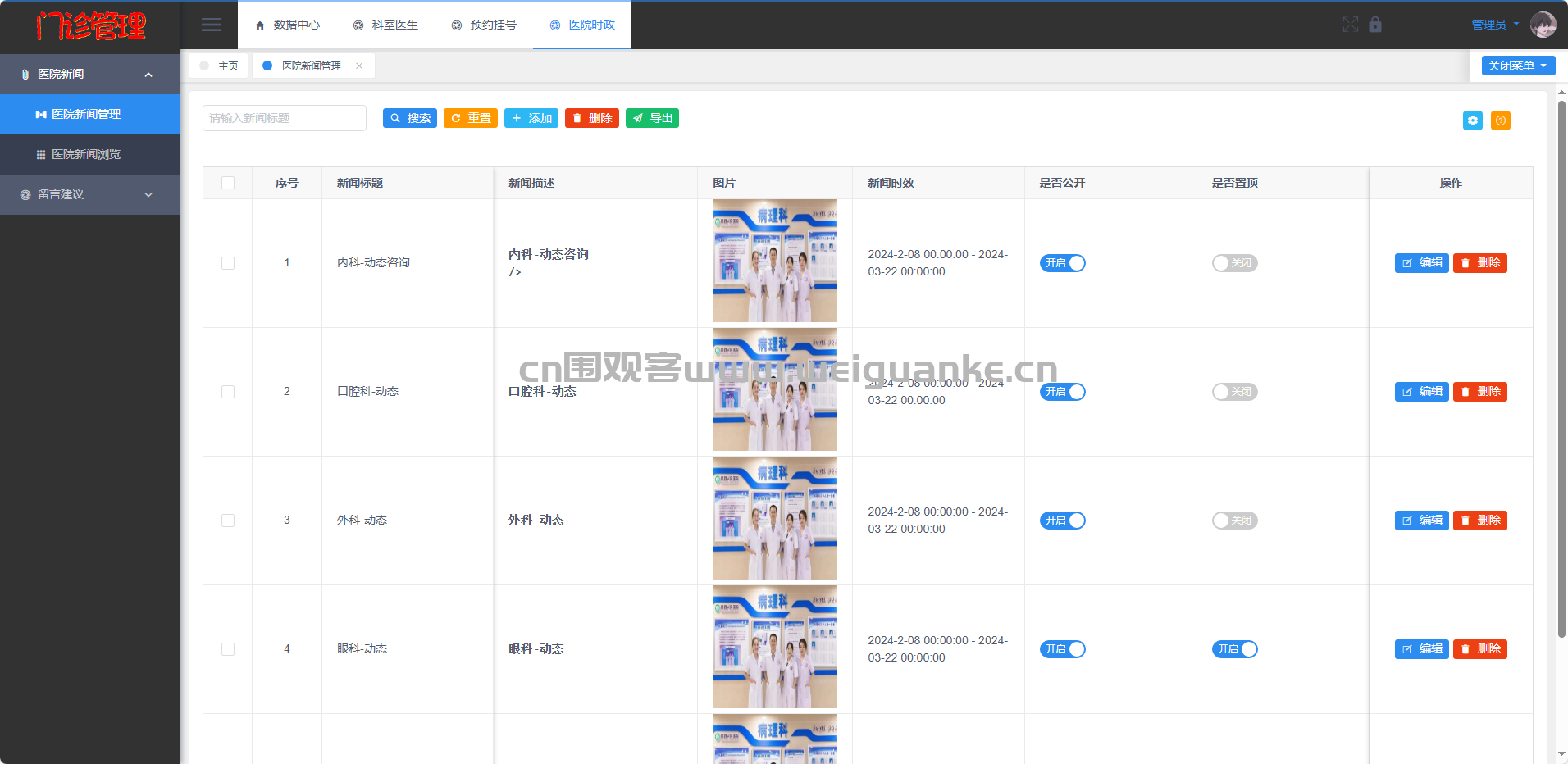Open the 外科-动态 row image thumbnail
1568x764 pixels.
click(x=775, y=518)
